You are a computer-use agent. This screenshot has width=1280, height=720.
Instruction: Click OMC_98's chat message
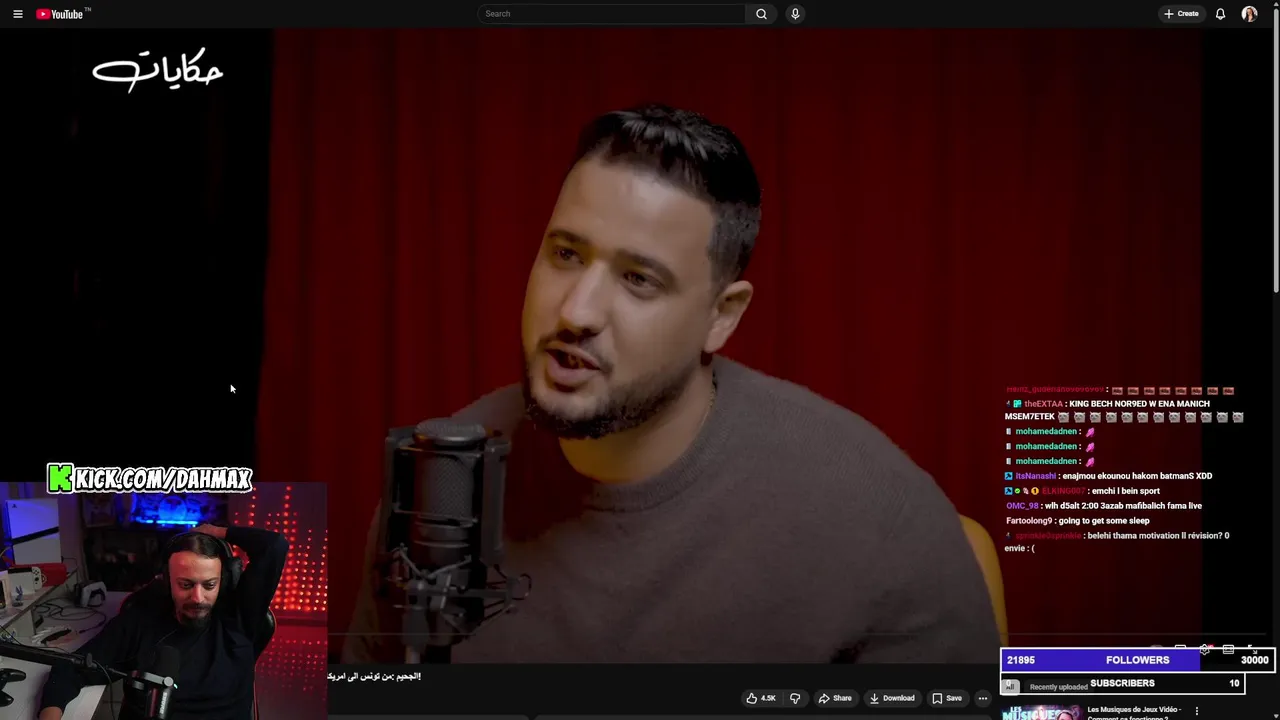(1104, 506)
